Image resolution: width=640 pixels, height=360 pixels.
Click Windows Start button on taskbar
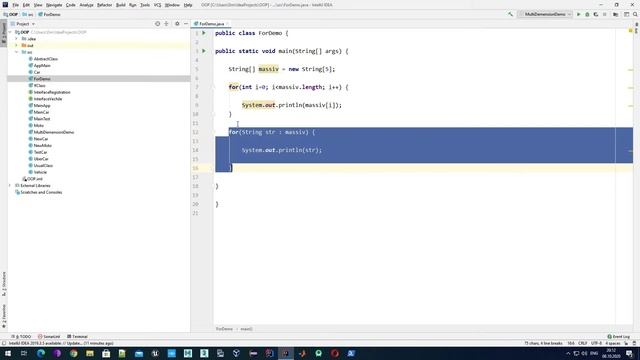point(8,353)
